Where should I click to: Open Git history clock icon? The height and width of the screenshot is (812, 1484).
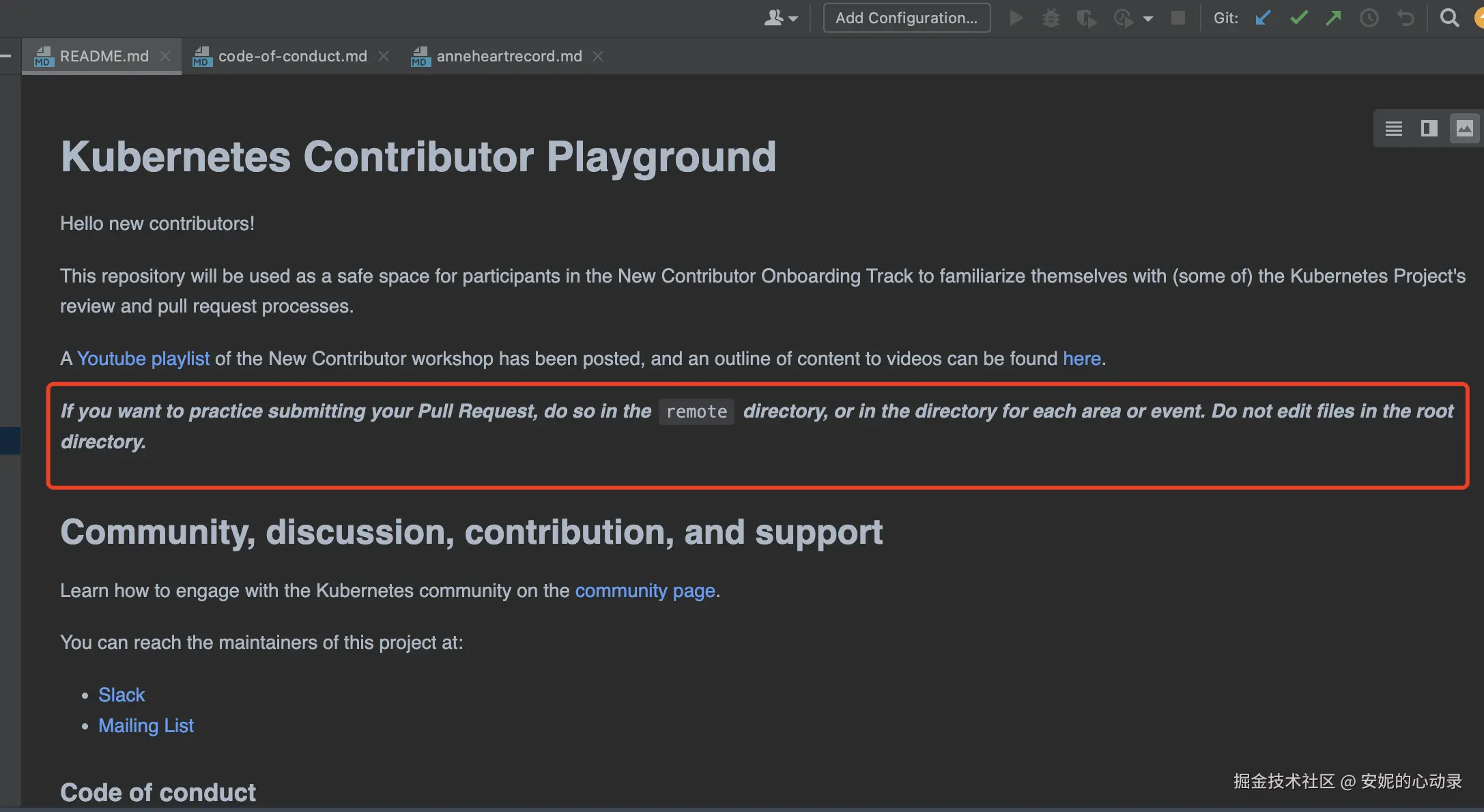click(1369, 18)
